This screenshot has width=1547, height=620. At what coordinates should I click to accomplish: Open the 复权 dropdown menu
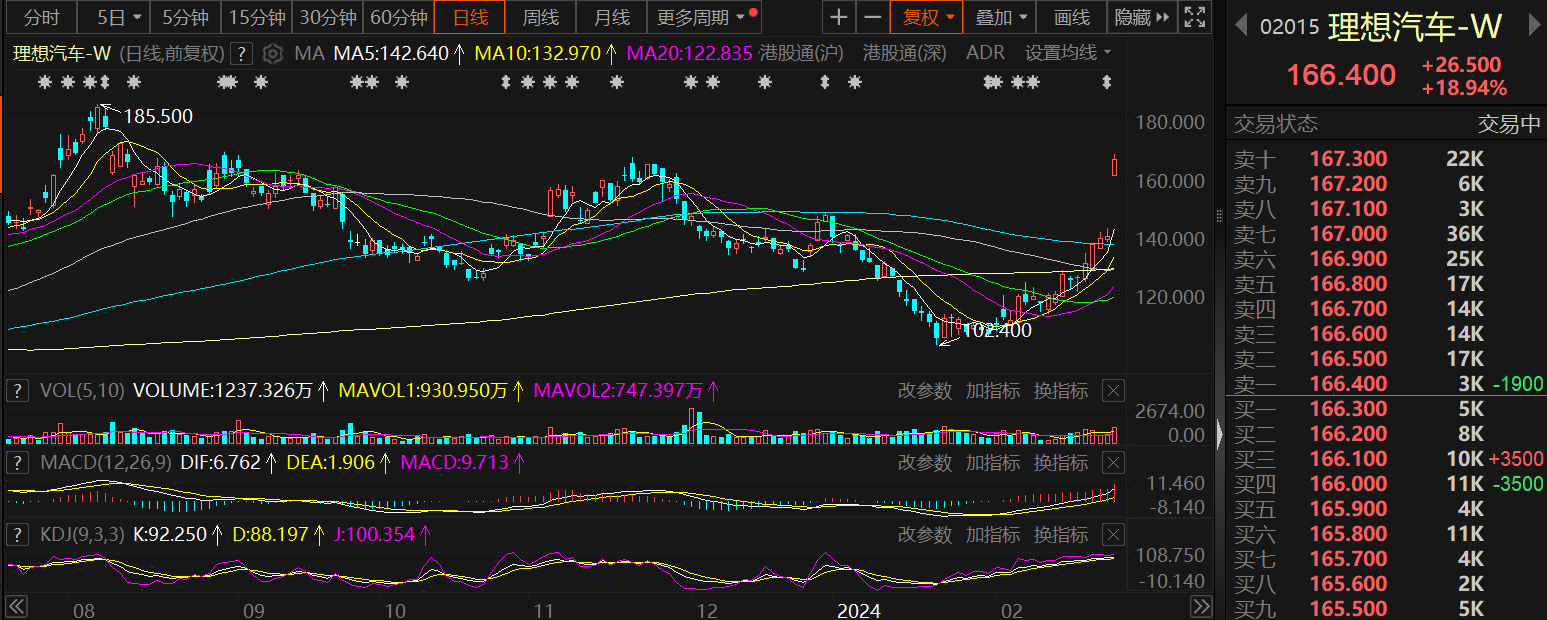929,17
